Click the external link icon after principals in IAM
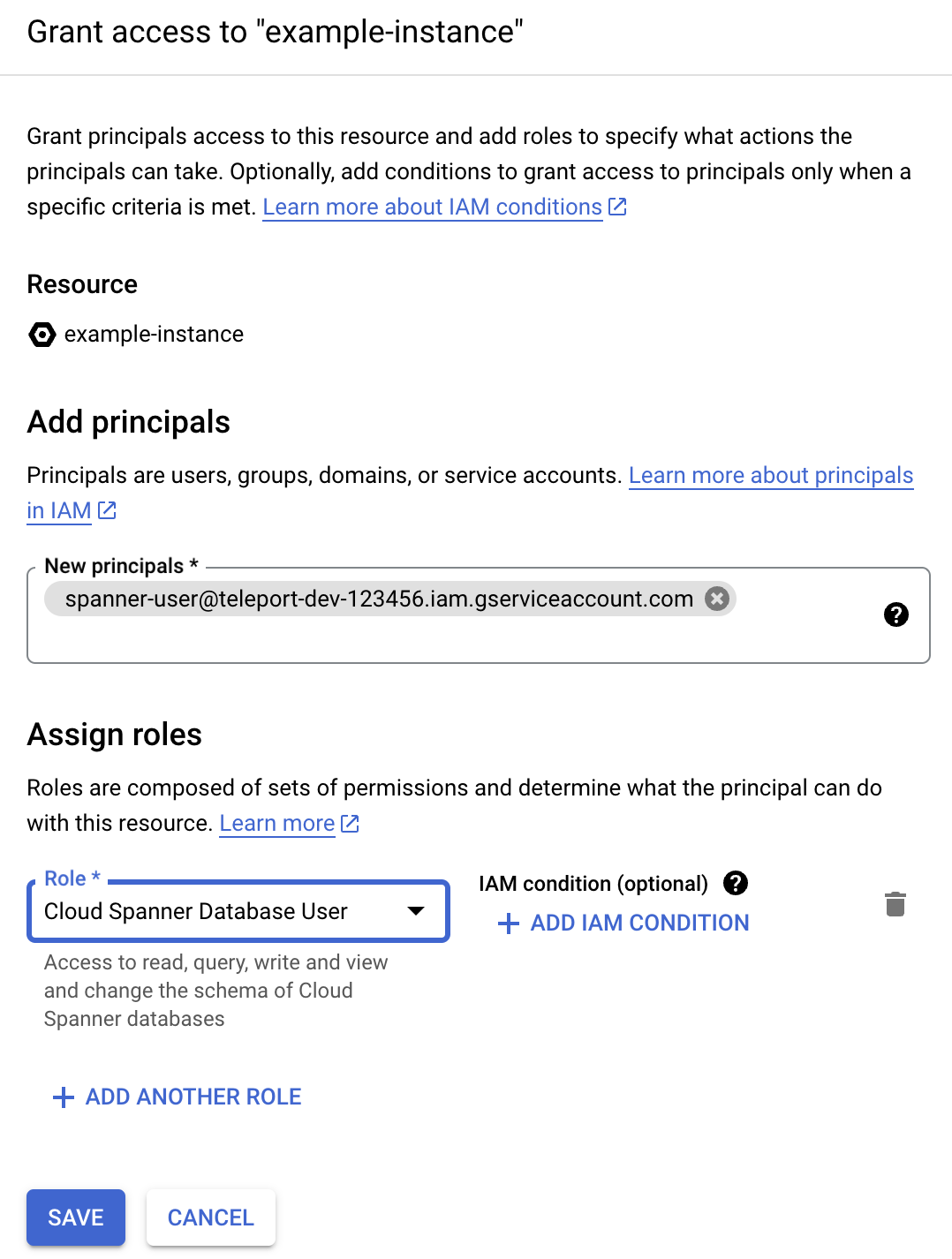The width and height of the screenshot is (952, 1259). coord(106,510)
